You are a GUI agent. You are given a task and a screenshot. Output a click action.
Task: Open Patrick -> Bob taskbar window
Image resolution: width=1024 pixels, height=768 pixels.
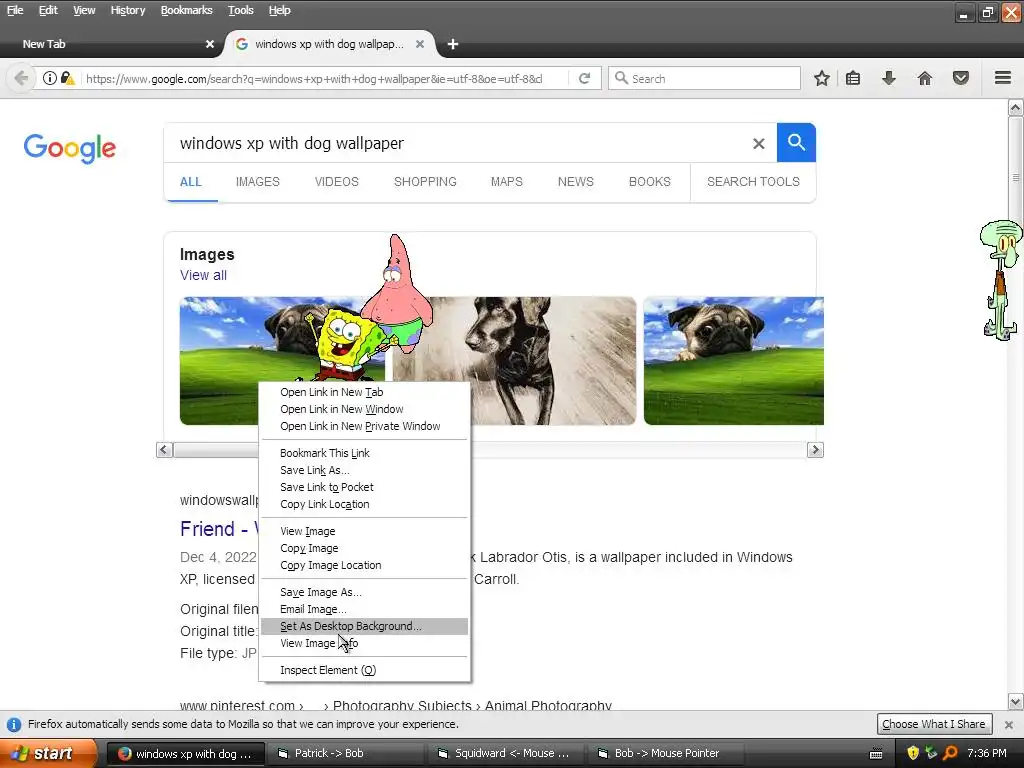point(345,754)
